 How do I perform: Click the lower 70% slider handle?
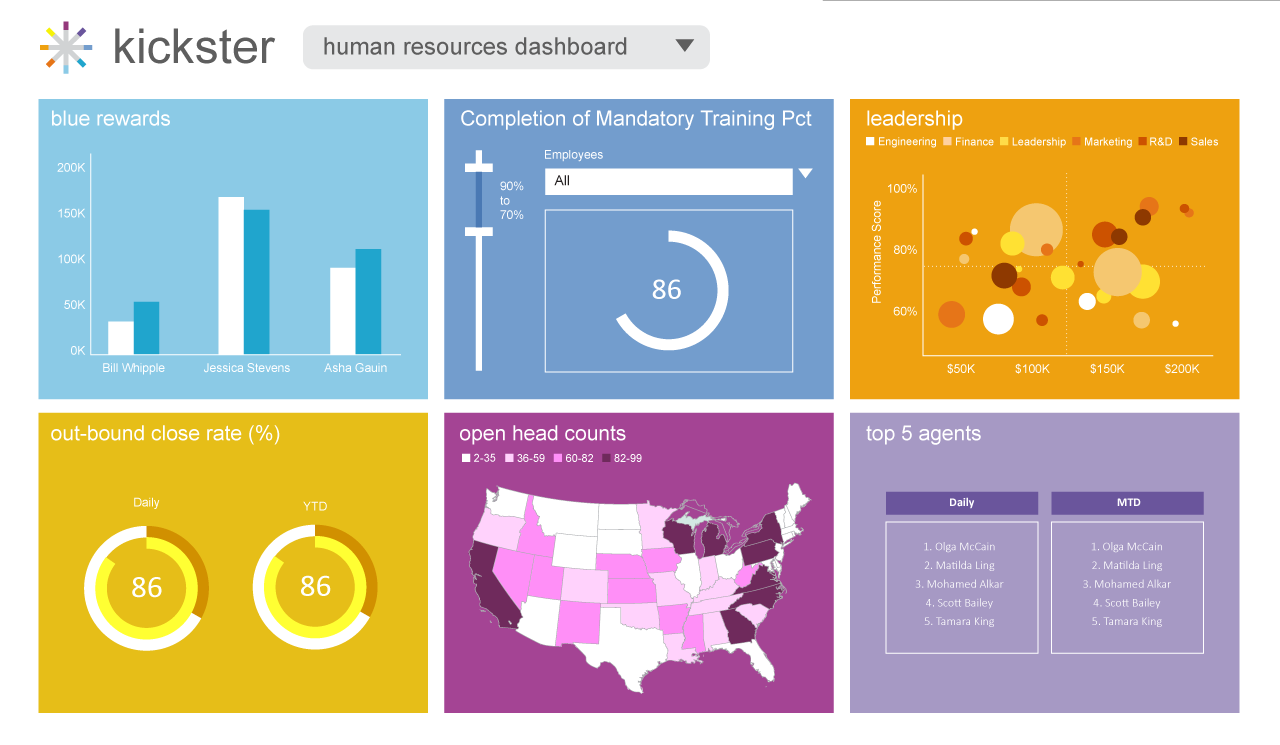tap(479, 232)
